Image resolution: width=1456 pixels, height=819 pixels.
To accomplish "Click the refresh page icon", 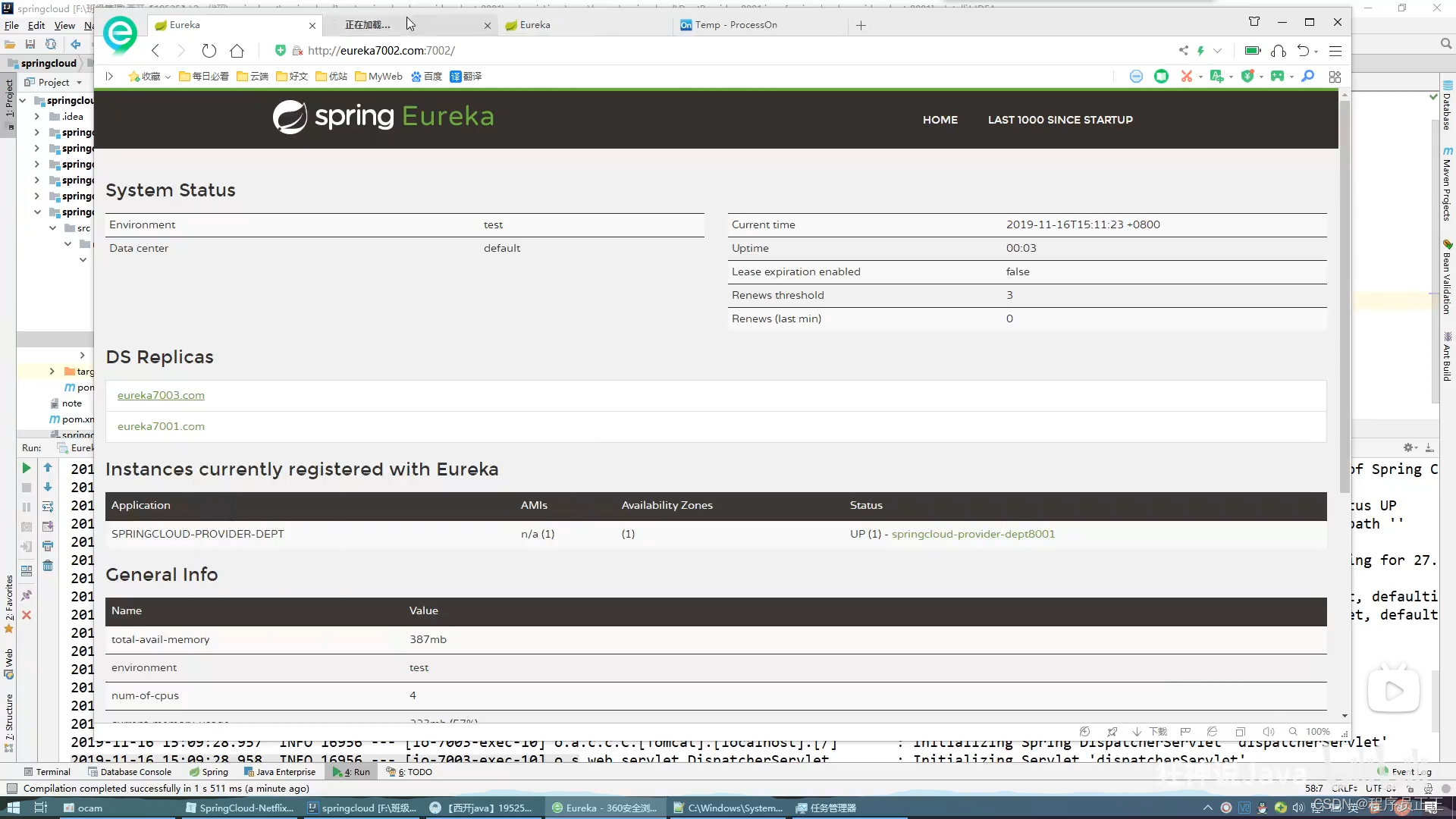I will click(x=210, y=51).
